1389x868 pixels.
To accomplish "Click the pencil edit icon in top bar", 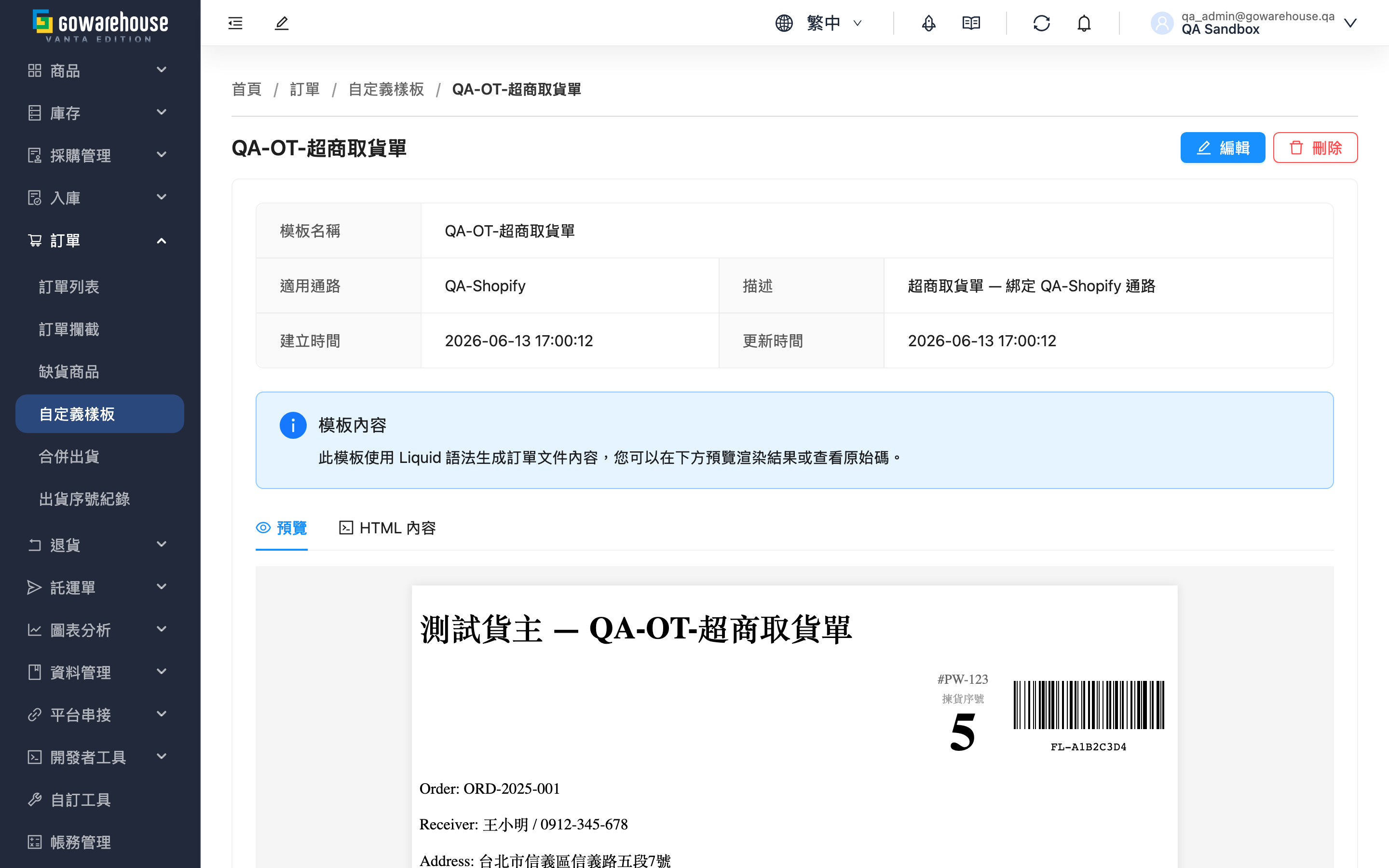I will click(x=281, y=23).
